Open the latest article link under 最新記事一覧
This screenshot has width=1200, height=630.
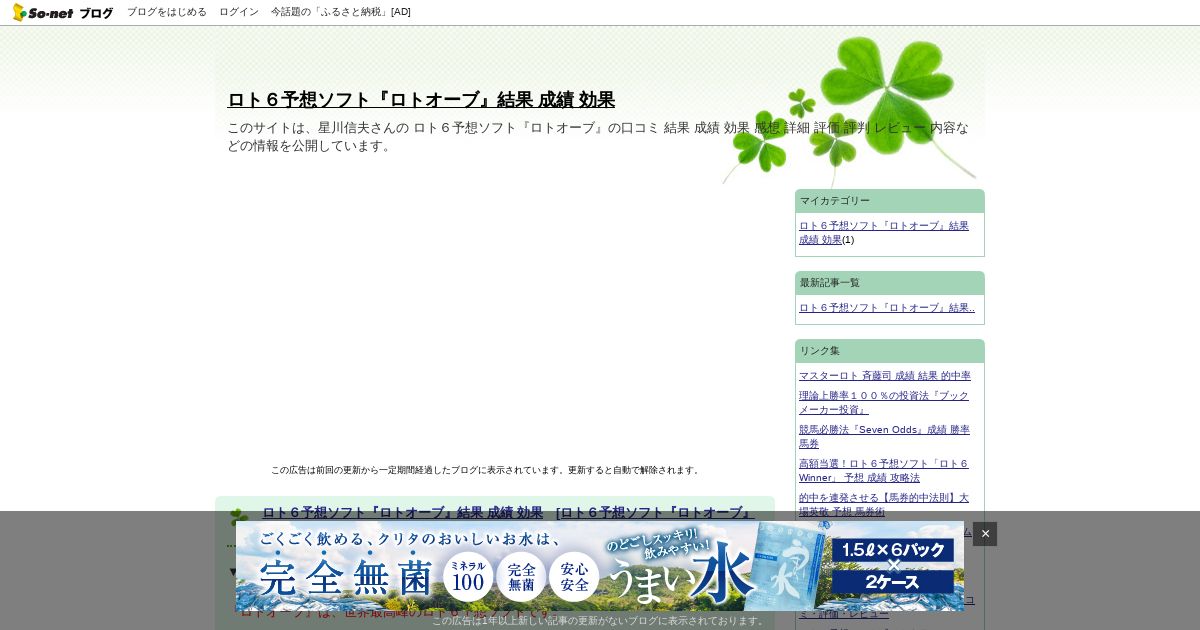click(887, 308)
